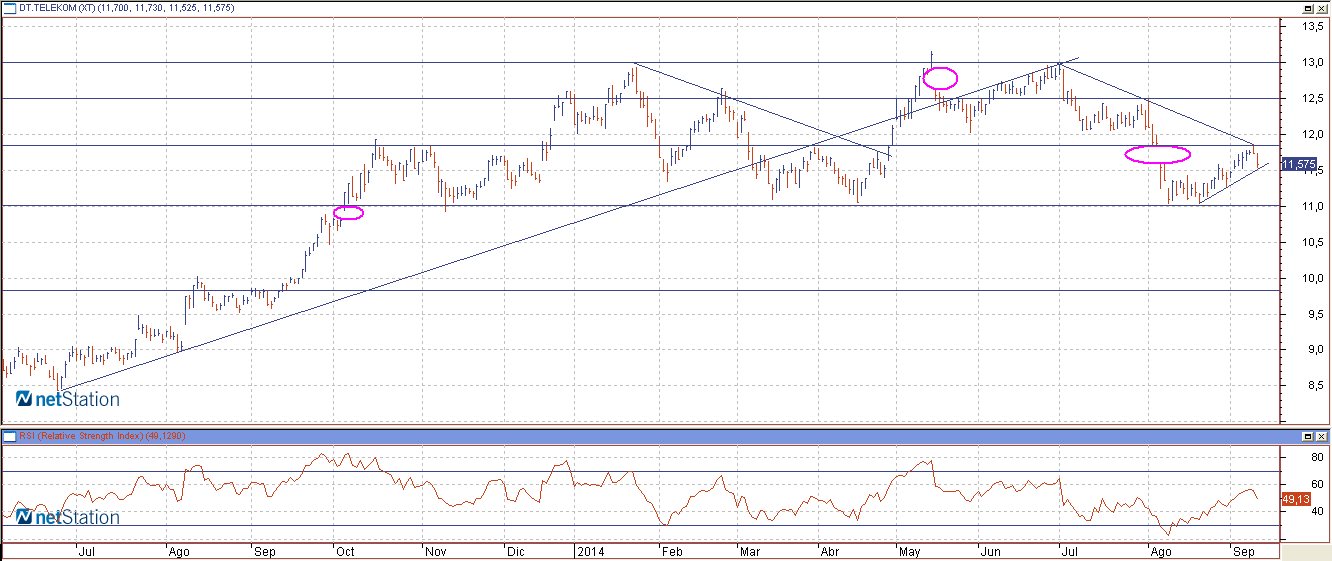
Task: Click the DT.TELEKOM price chart window icon
Action: tap(9, 8)
